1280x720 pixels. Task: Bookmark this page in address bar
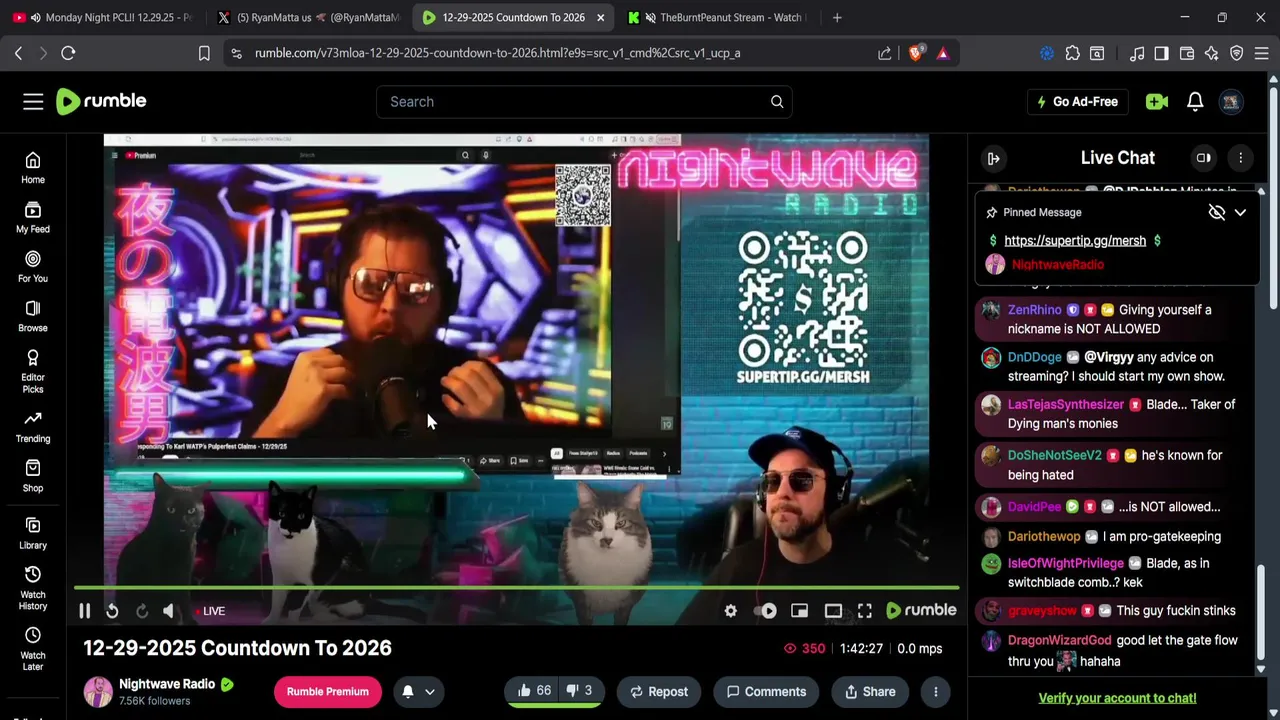coord(204,53)
